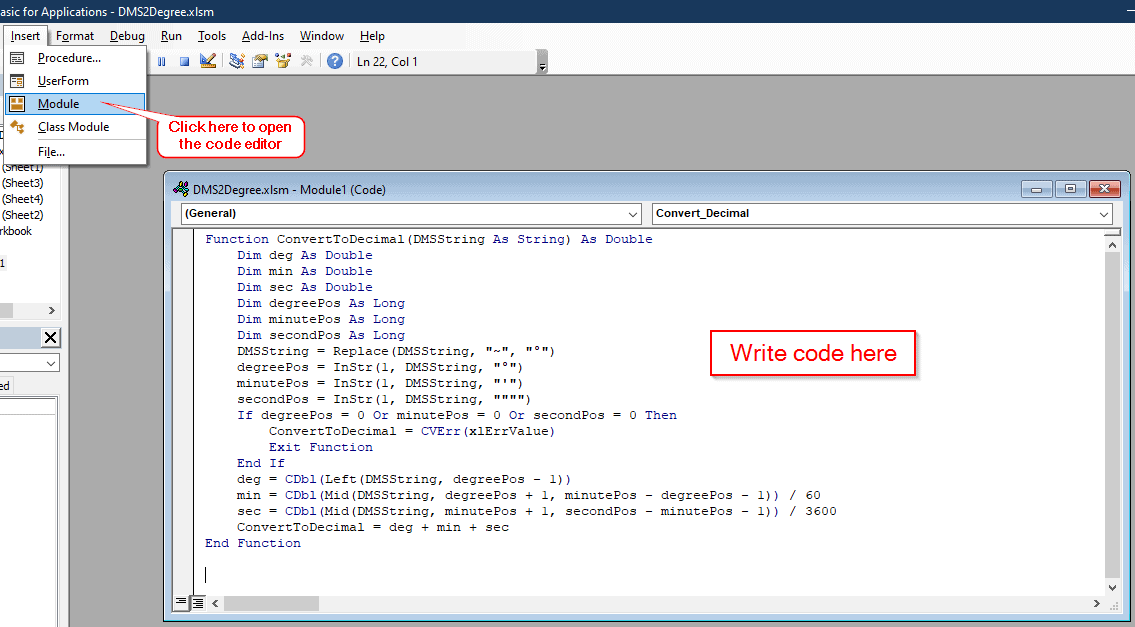Open the Add-Ins menu

263,35
